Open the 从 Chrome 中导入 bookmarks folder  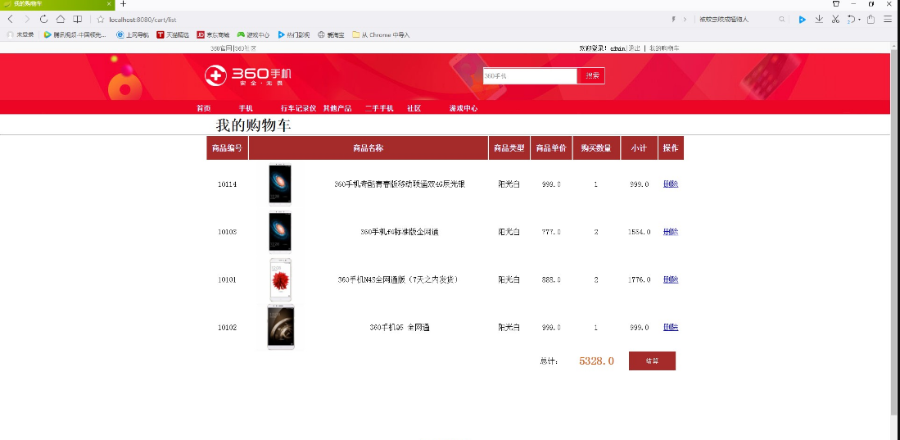[x=381, y=35]
